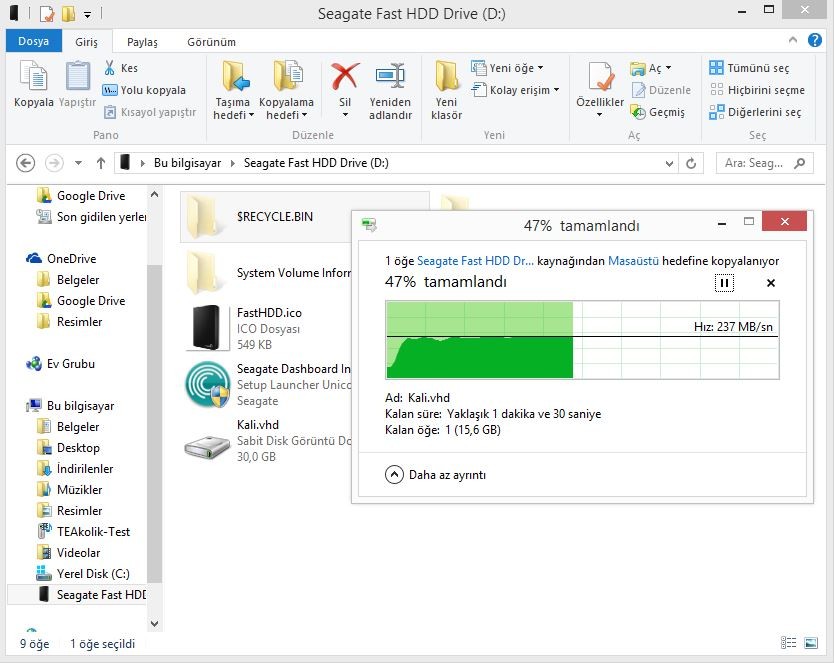Image resolution: width=834 pixels, height=663 pixels.
Task: Select Son gidilen yerler in sidebar
Action: [90, 216]
